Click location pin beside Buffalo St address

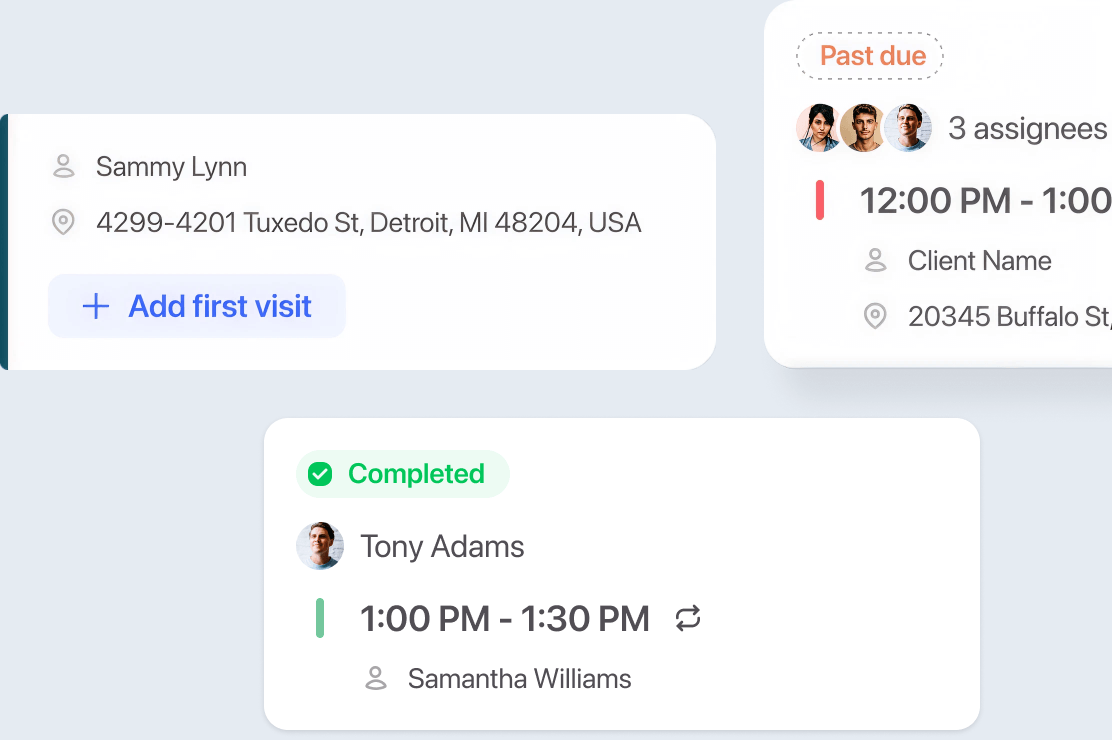[x=875, y=317]
